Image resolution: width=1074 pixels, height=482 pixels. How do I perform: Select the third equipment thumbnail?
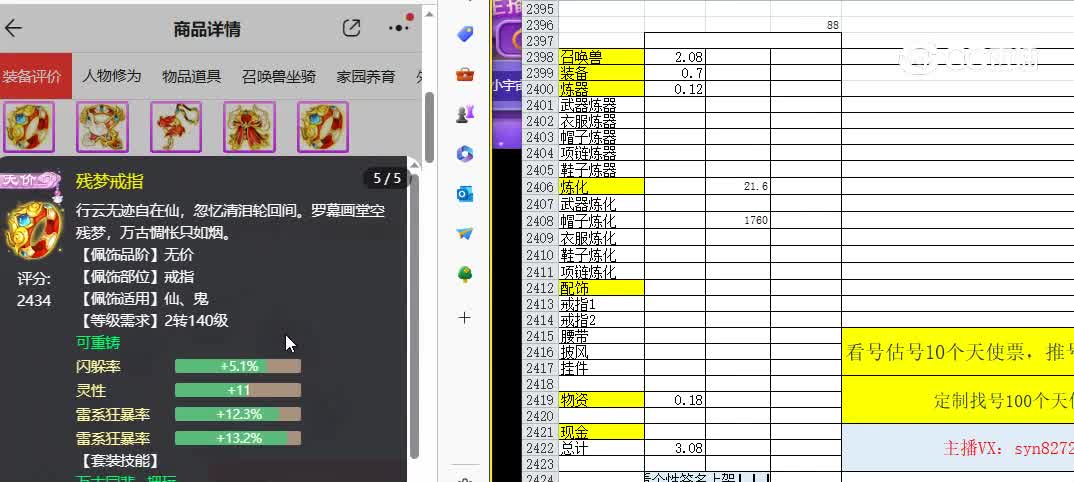pyautogui.click(x=176, y=127)
